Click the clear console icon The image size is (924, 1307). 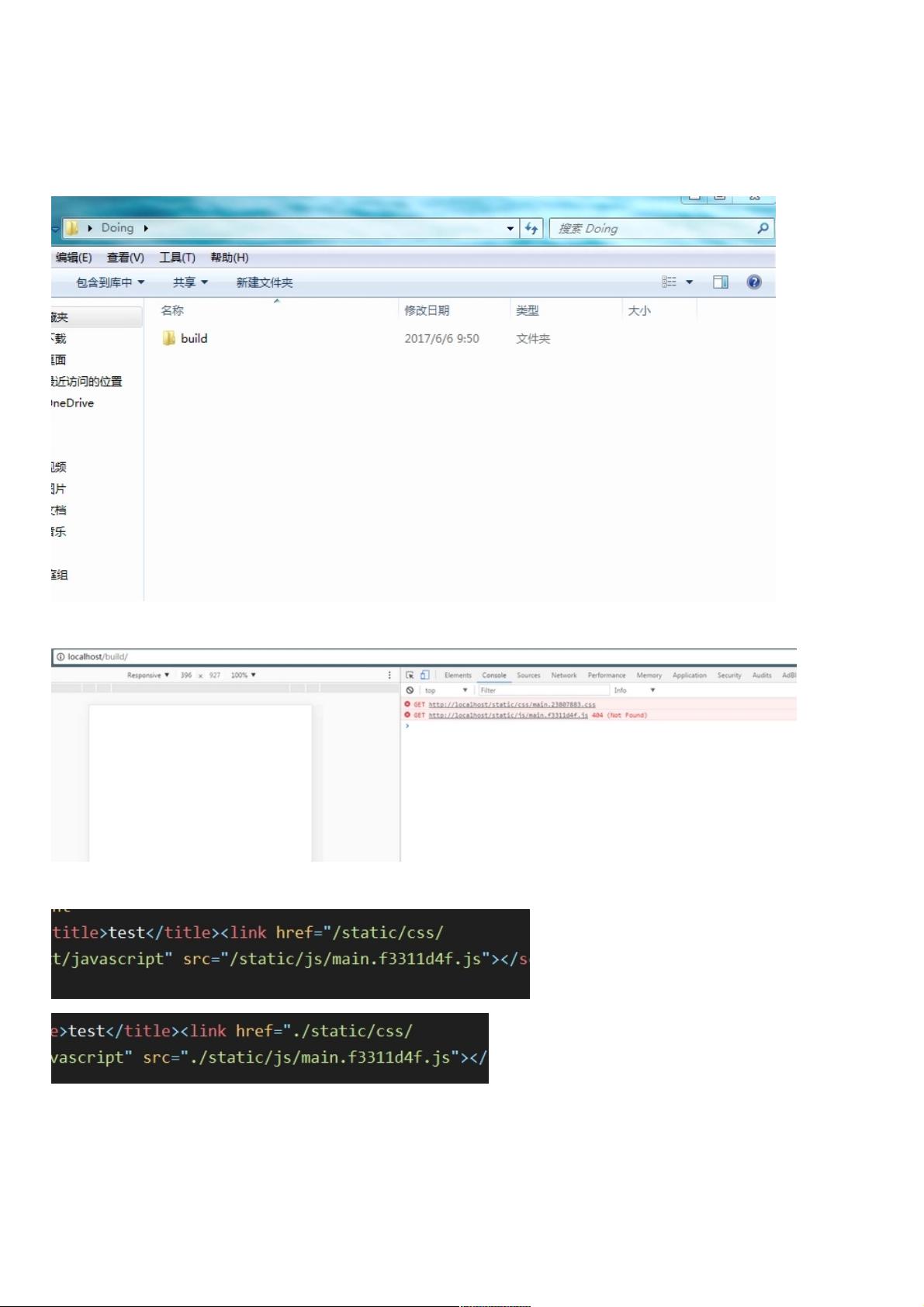[x=410, y=690]
